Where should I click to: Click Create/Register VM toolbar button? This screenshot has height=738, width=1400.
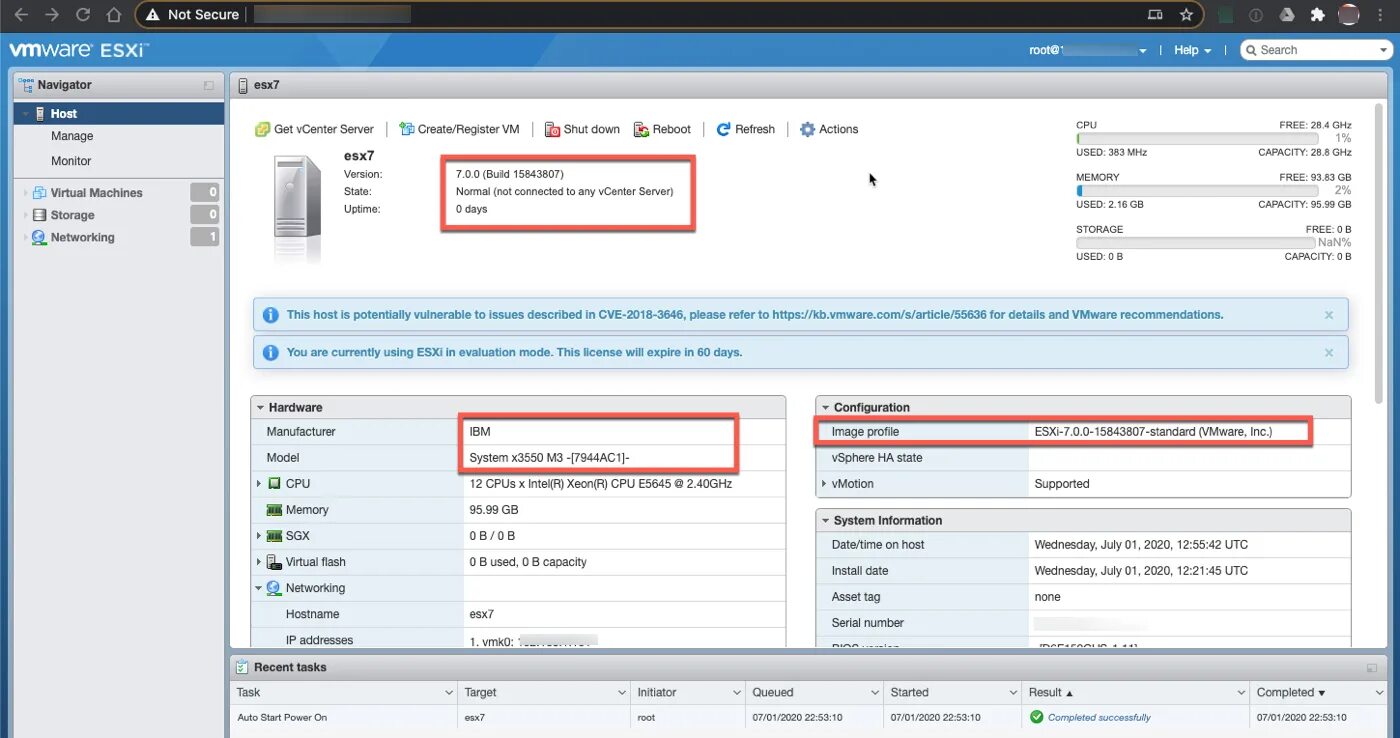[x=459, y=129]
